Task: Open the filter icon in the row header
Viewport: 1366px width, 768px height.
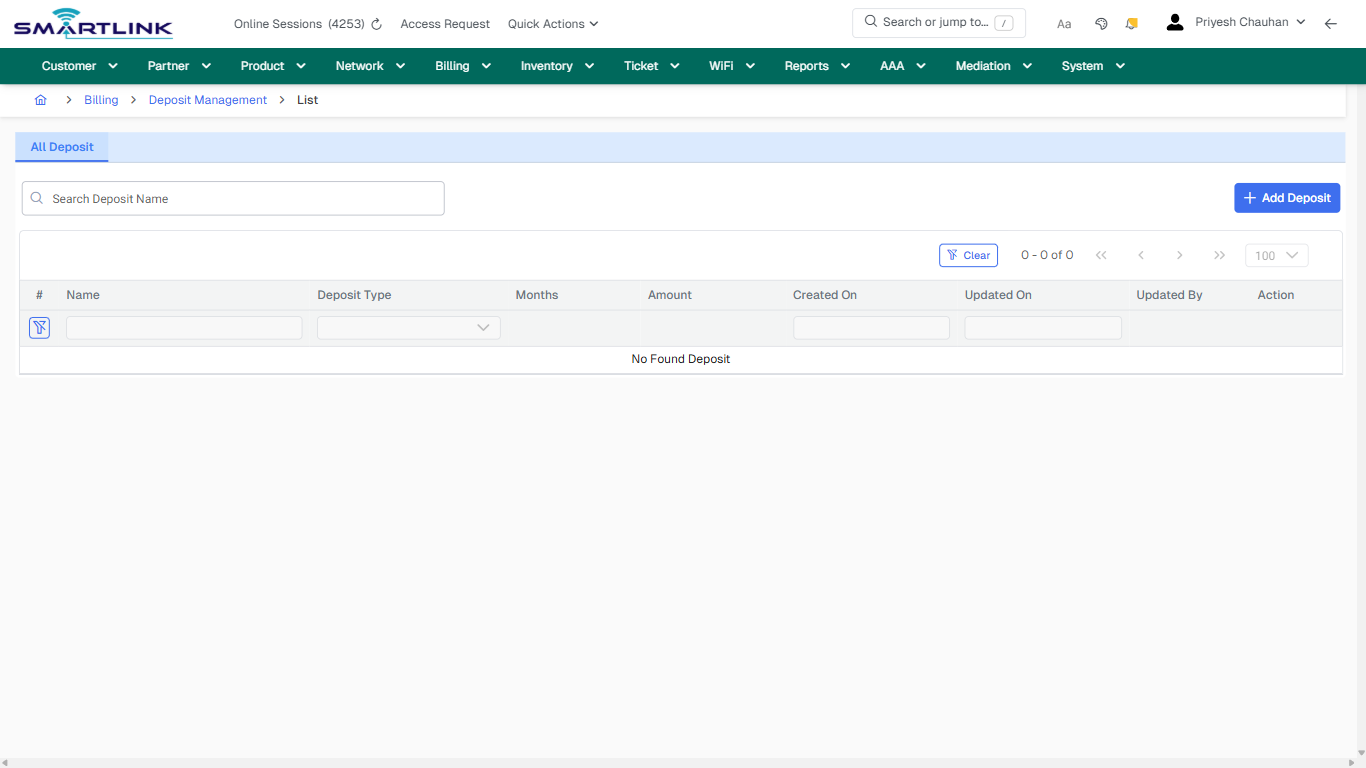Action: tap(39, 327)
